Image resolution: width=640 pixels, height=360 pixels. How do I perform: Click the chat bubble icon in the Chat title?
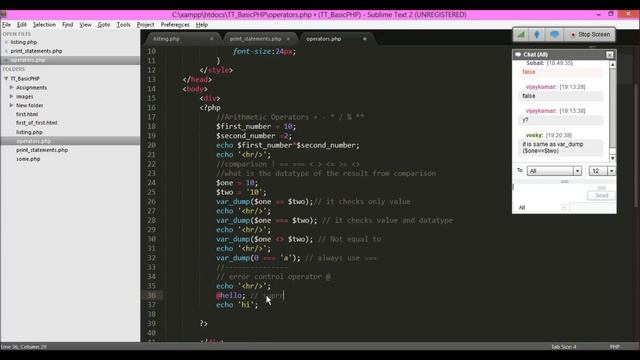pyautogui.click(x=518, y=54)
